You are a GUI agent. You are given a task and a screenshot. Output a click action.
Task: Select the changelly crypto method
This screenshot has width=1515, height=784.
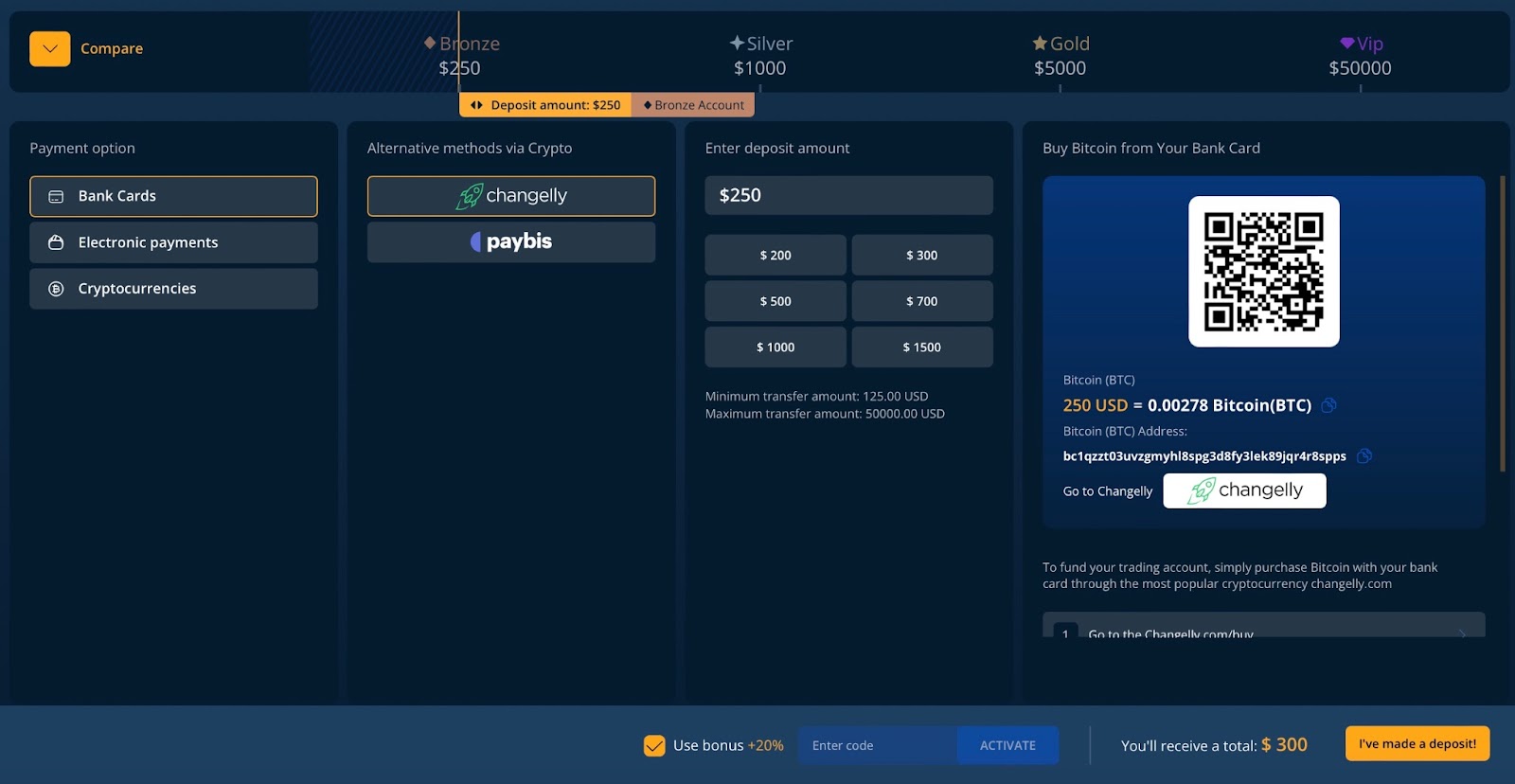(x=511, y=196)
